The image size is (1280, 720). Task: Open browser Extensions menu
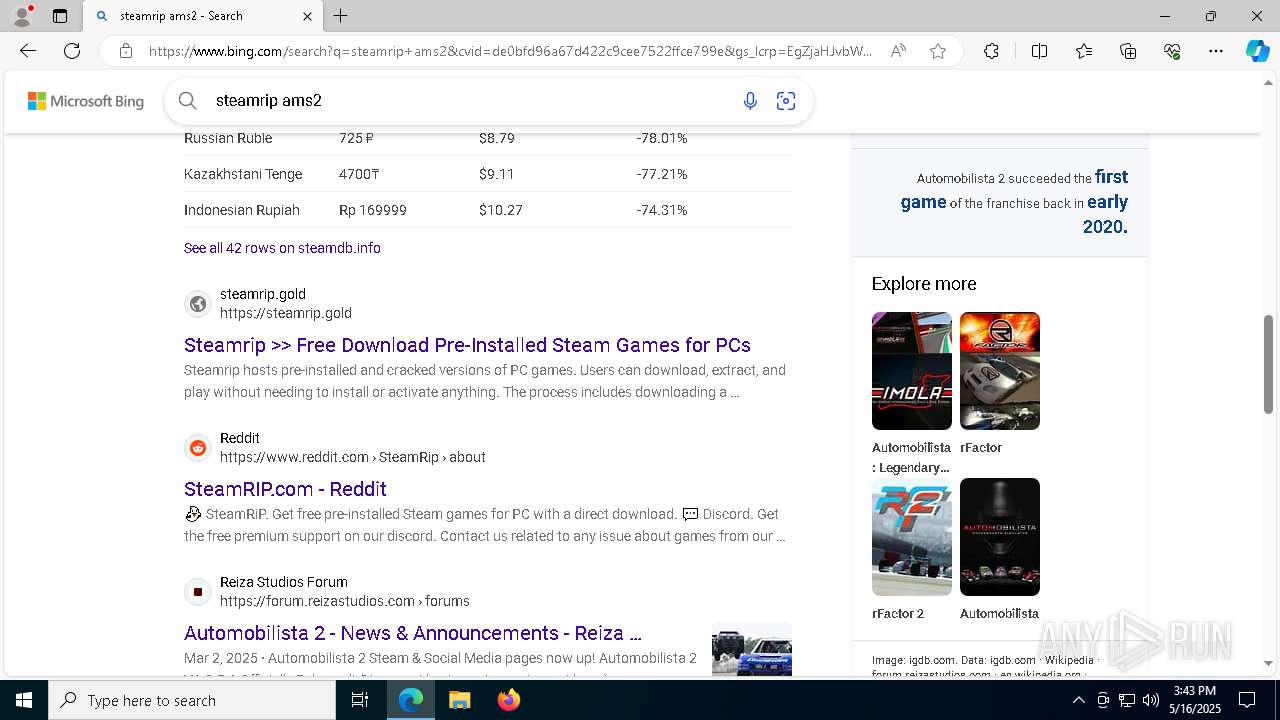coord(991,51)
